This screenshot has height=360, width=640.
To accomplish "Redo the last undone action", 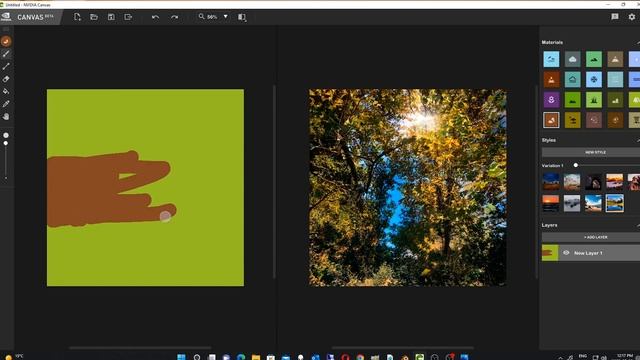I will point(175,17).
